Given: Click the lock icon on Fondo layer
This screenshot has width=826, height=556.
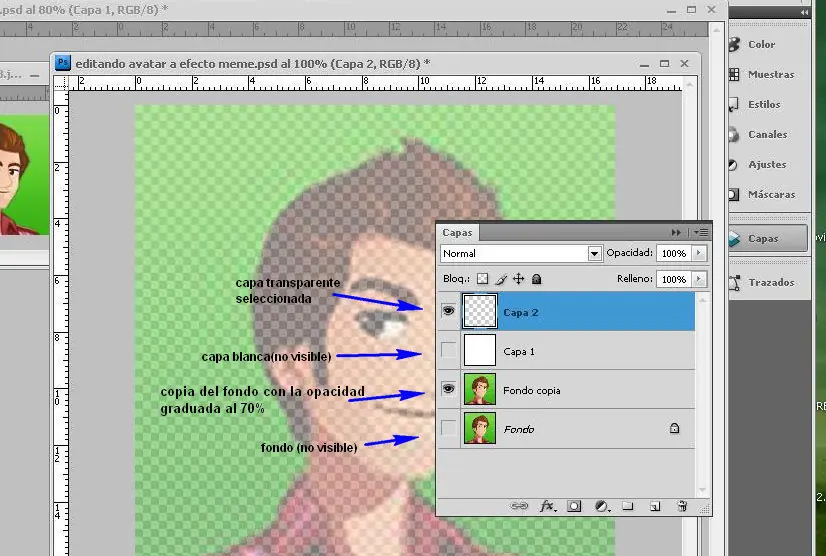Looking at the screenshot, I should 674,428.
